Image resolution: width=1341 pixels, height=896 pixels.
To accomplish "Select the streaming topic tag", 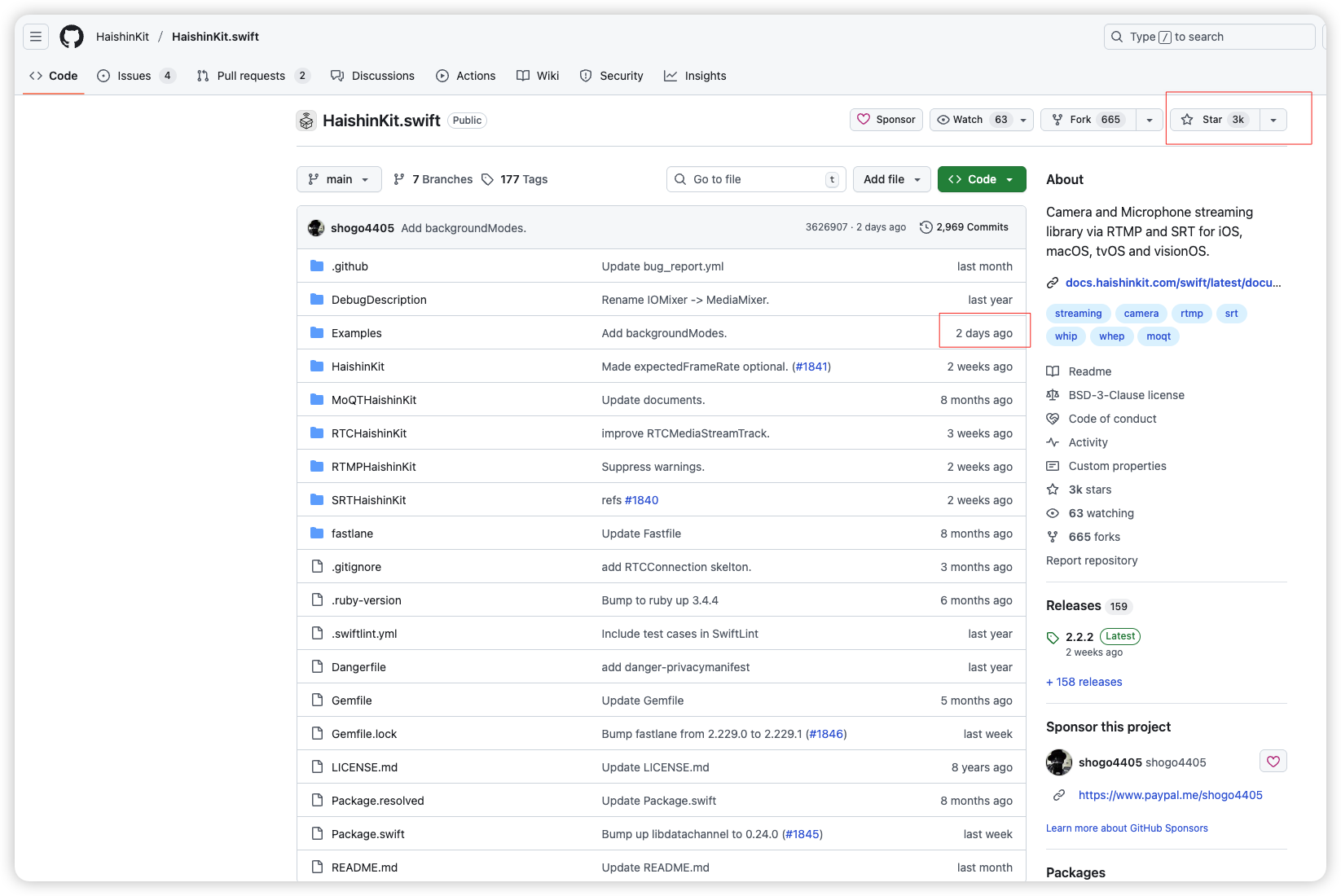I will [x=1078, y=314].
